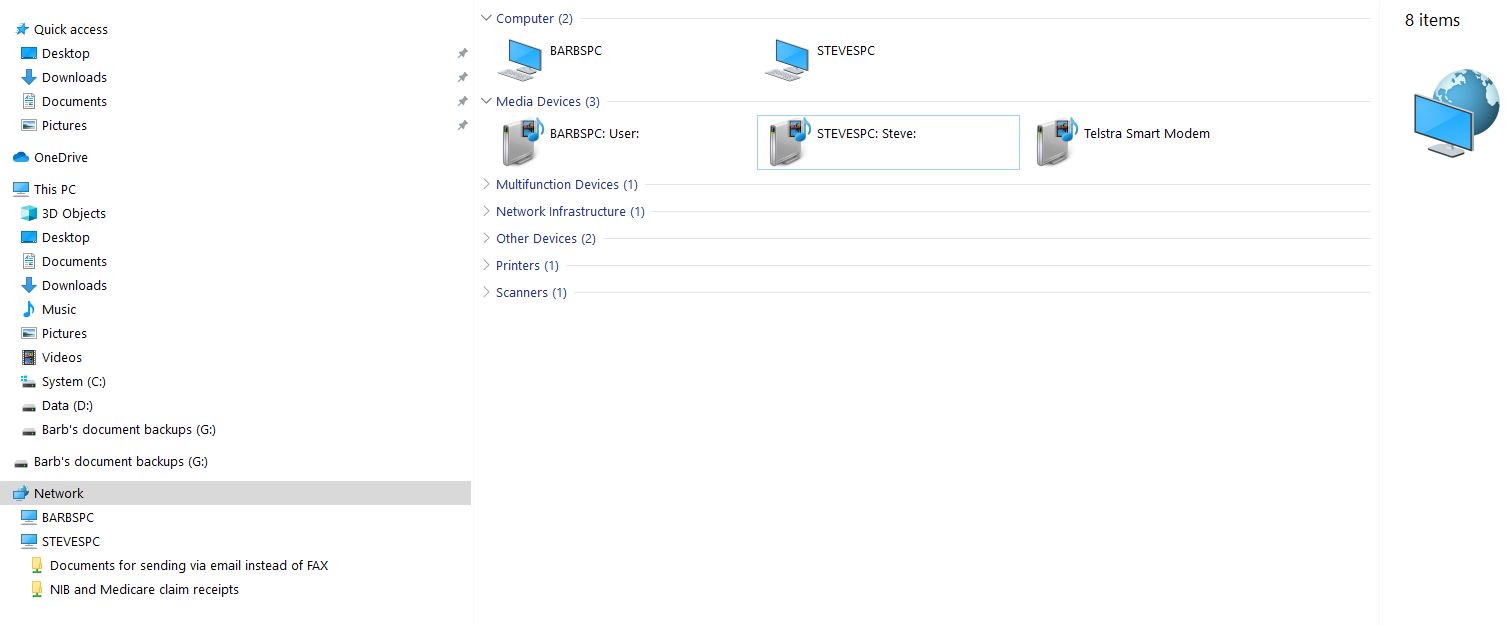
Task: Expand the Network Infrastructure (1) group
Action: (x=486, y=211)
